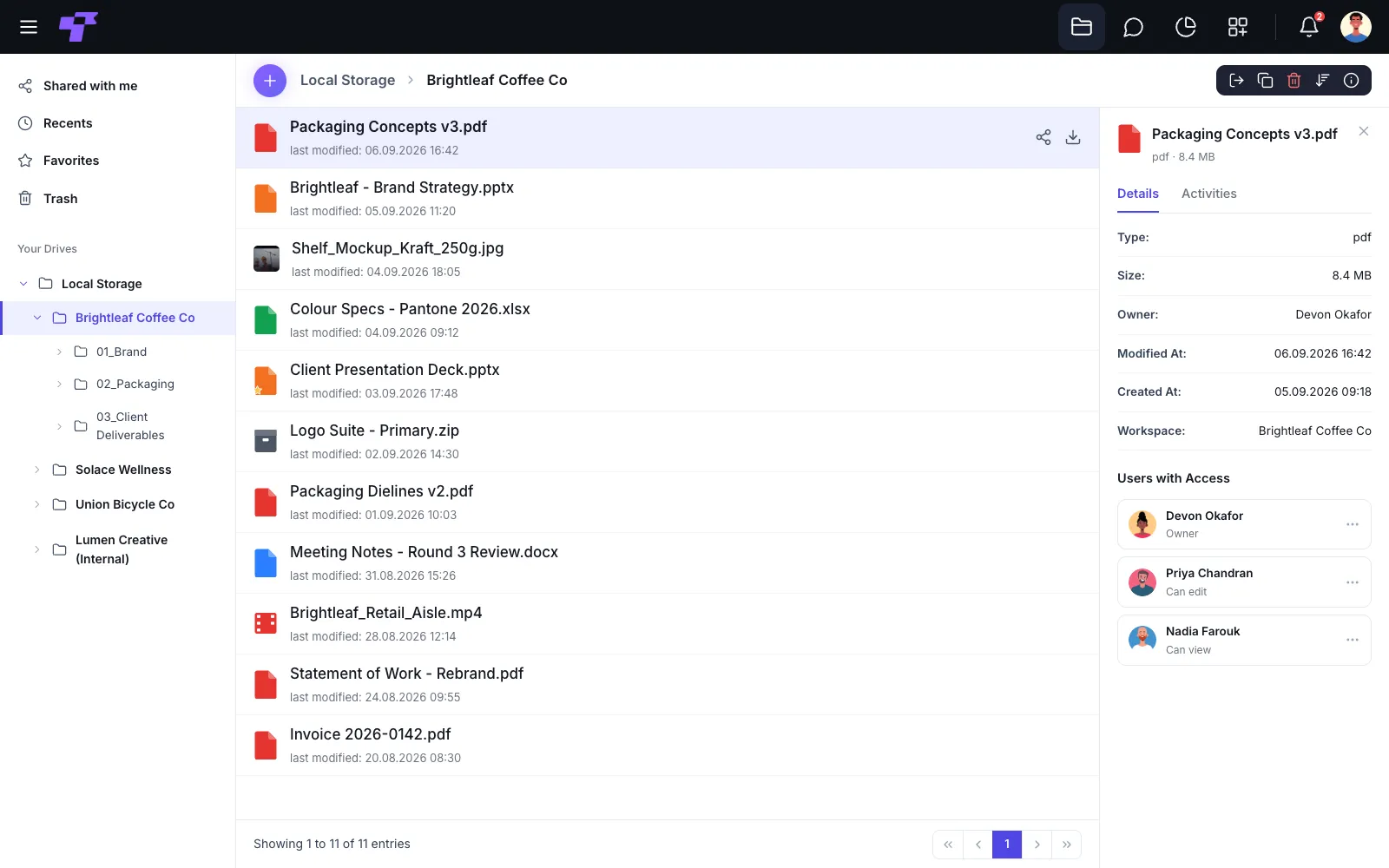Click Local Storage breadcrumb link
Screen dimensions: 1389x868
[347, 81]
